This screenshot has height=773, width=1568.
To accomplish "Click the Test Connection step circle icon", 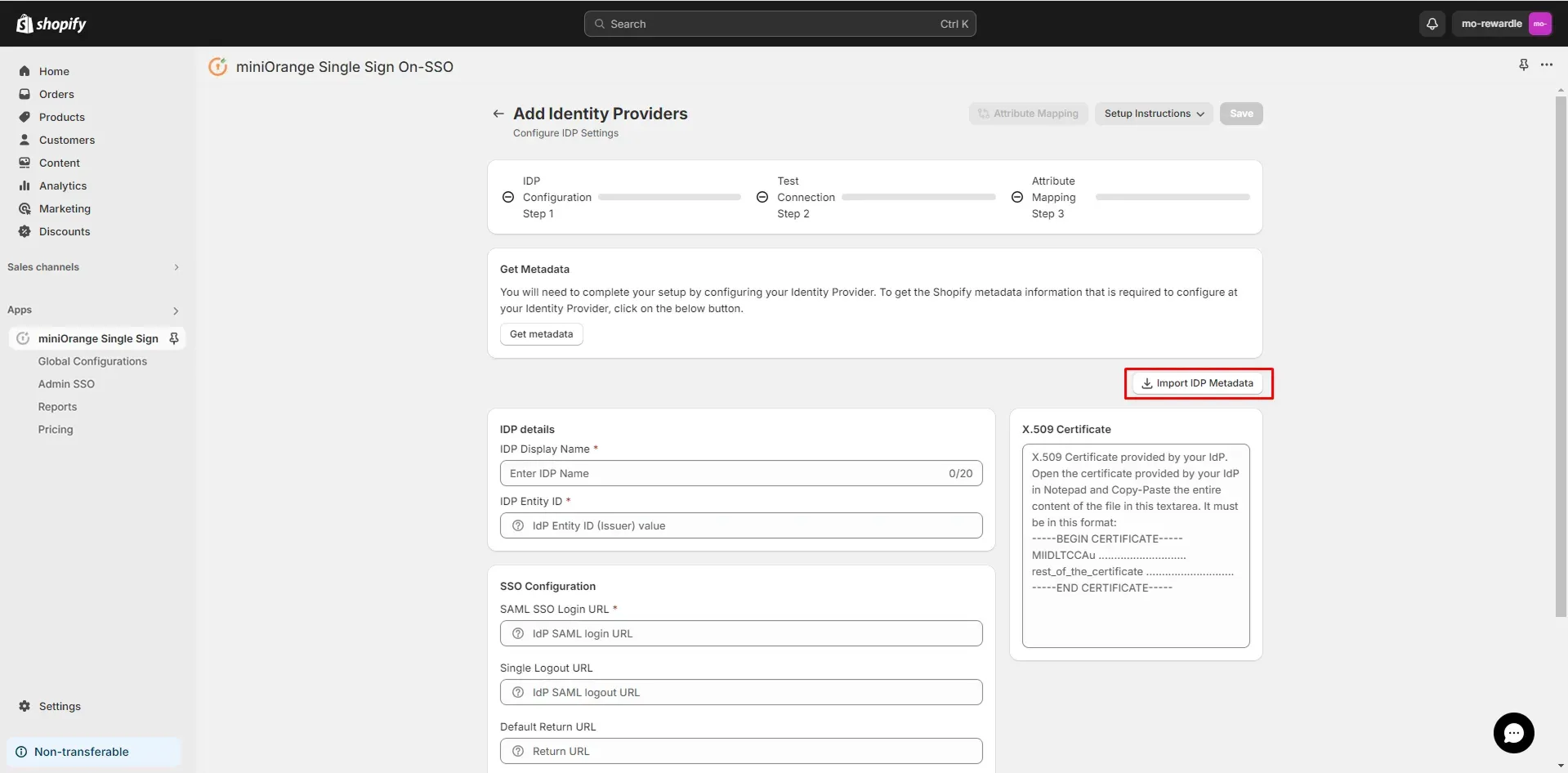I will pos(762,197).
